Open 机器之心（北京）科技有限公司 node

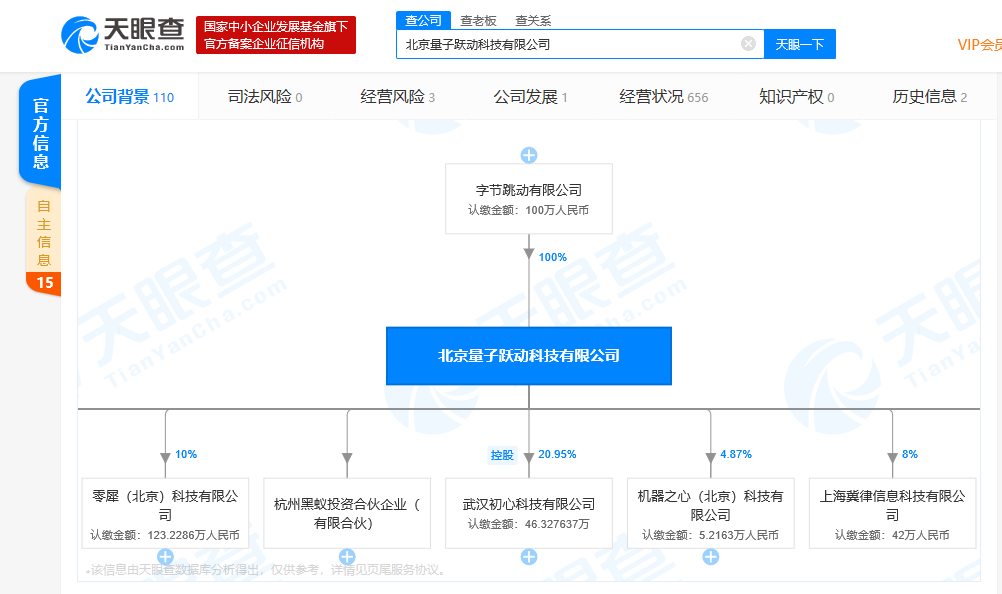coord(711,513)
